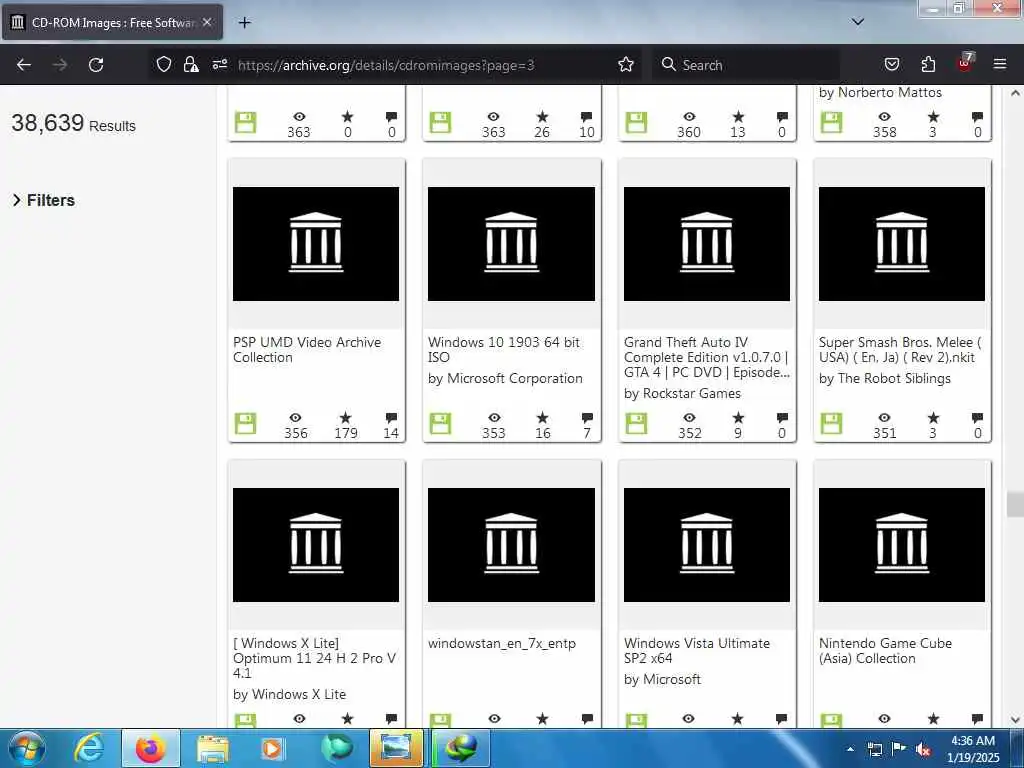Screen dimensions: 1024x768
Task: Open the site permissions icon in address bar
Action: (x=219, y=64)
